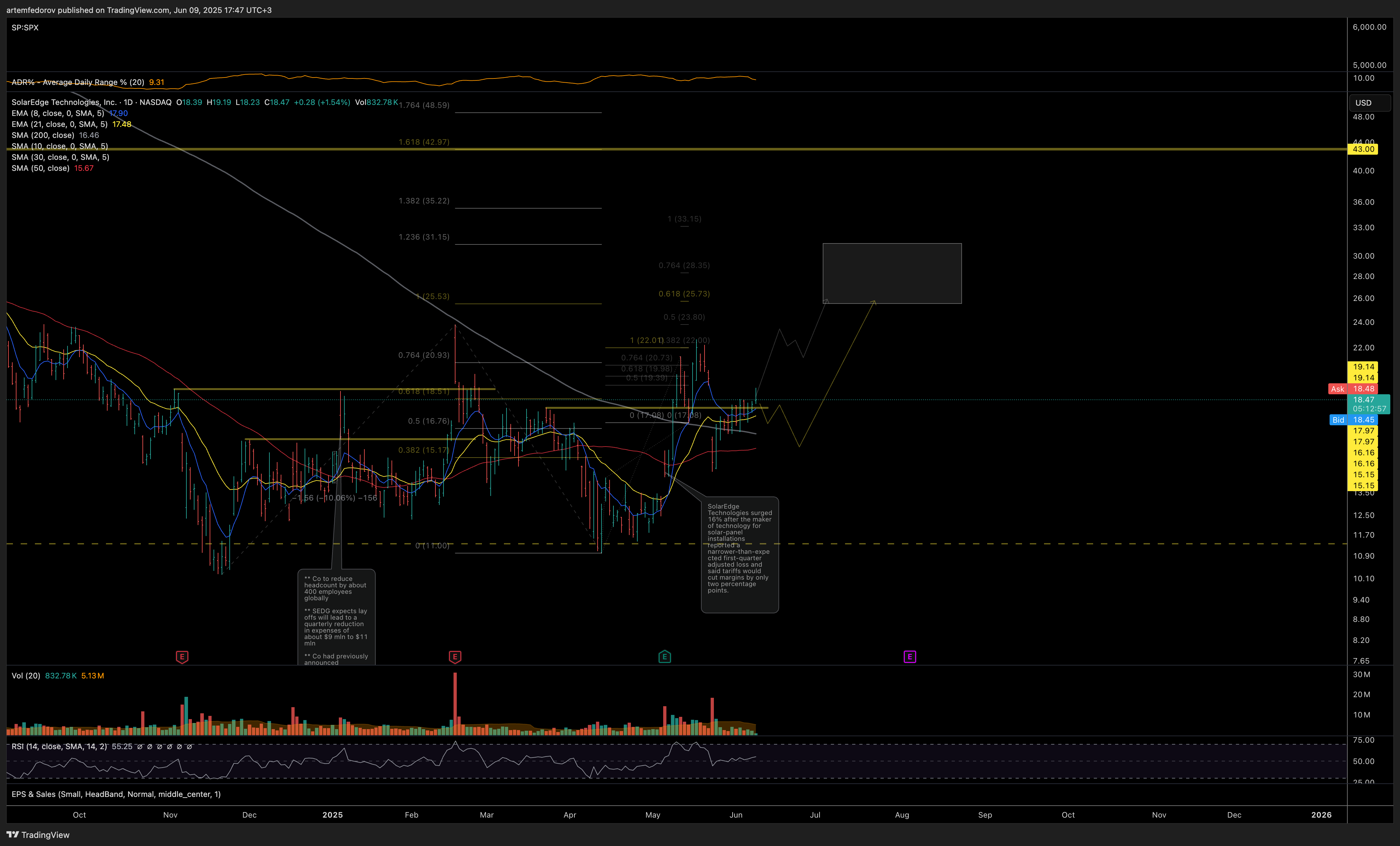The image size is (1400, 846).
Task: Select the Jun label on the time axis
Action: pyautogui.click(x=736, y=815)
